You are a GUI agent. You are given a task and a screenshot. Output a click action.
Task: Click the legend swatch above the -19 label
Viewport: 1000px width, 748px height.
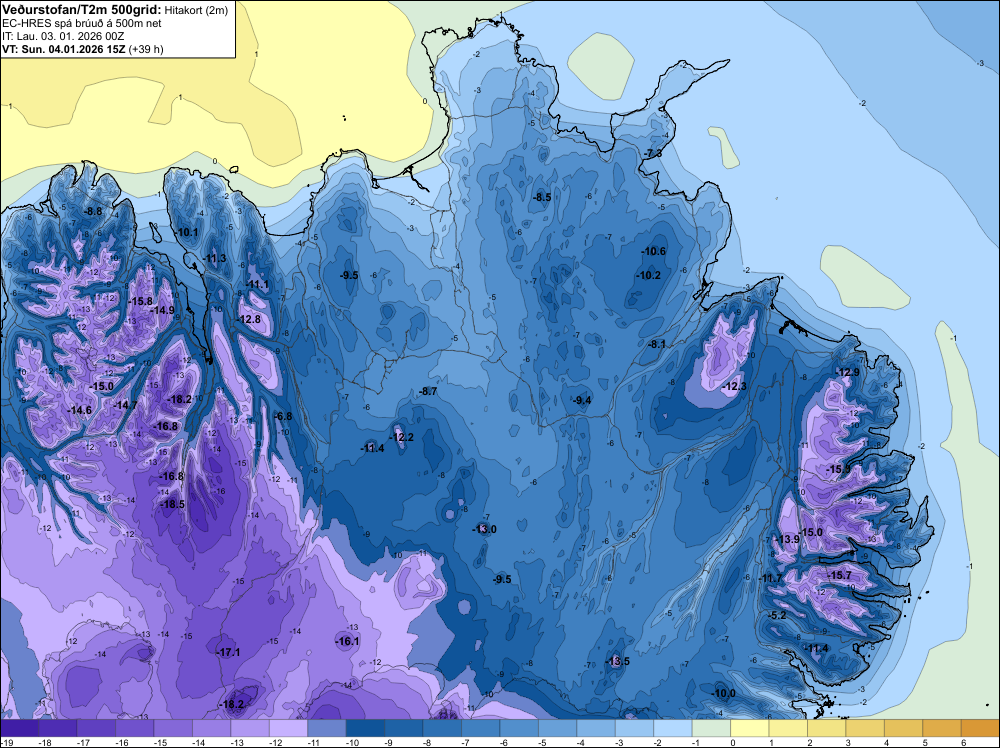19,728
